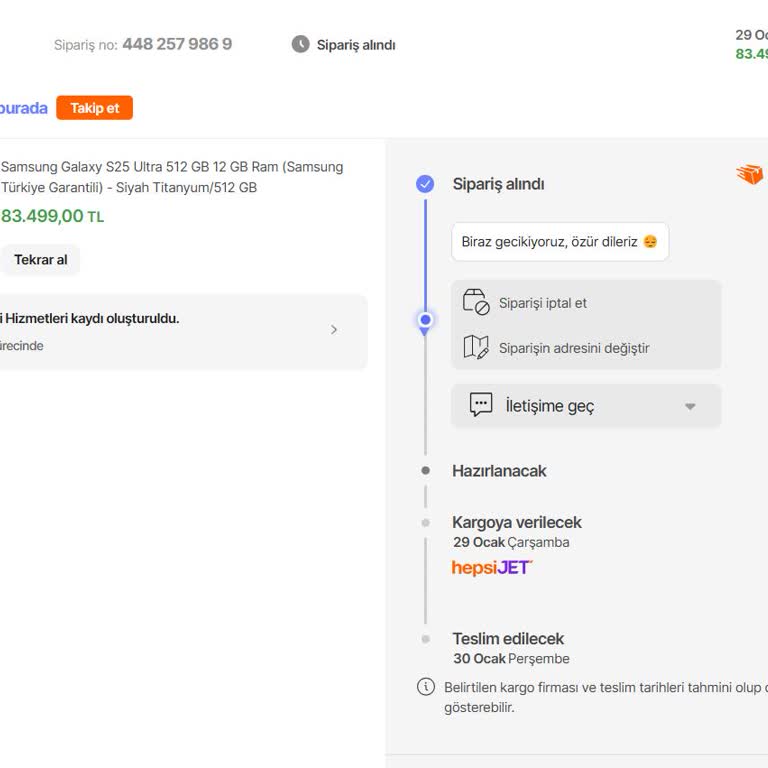Click the Teslim edilecek timeline dot
768x768 pixels.
(426, 639)
